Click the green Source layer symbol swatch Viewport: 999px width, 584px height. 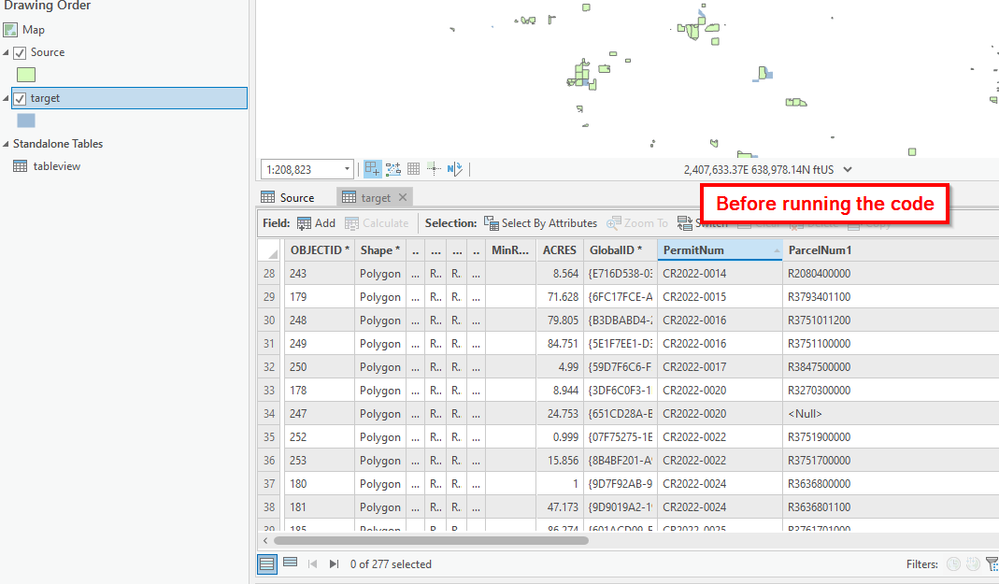tap(26, 75)
